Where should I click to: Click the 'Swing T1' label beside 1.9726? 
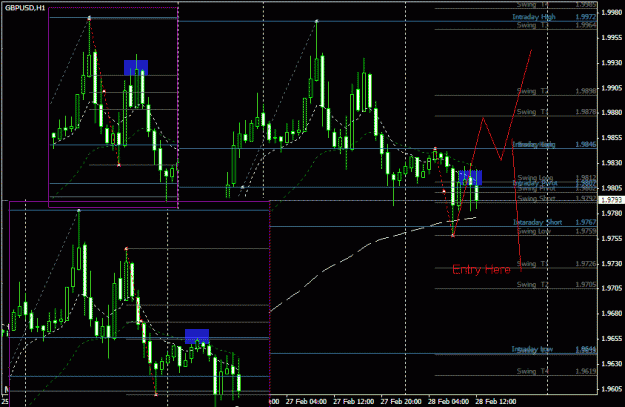(533, 263)
